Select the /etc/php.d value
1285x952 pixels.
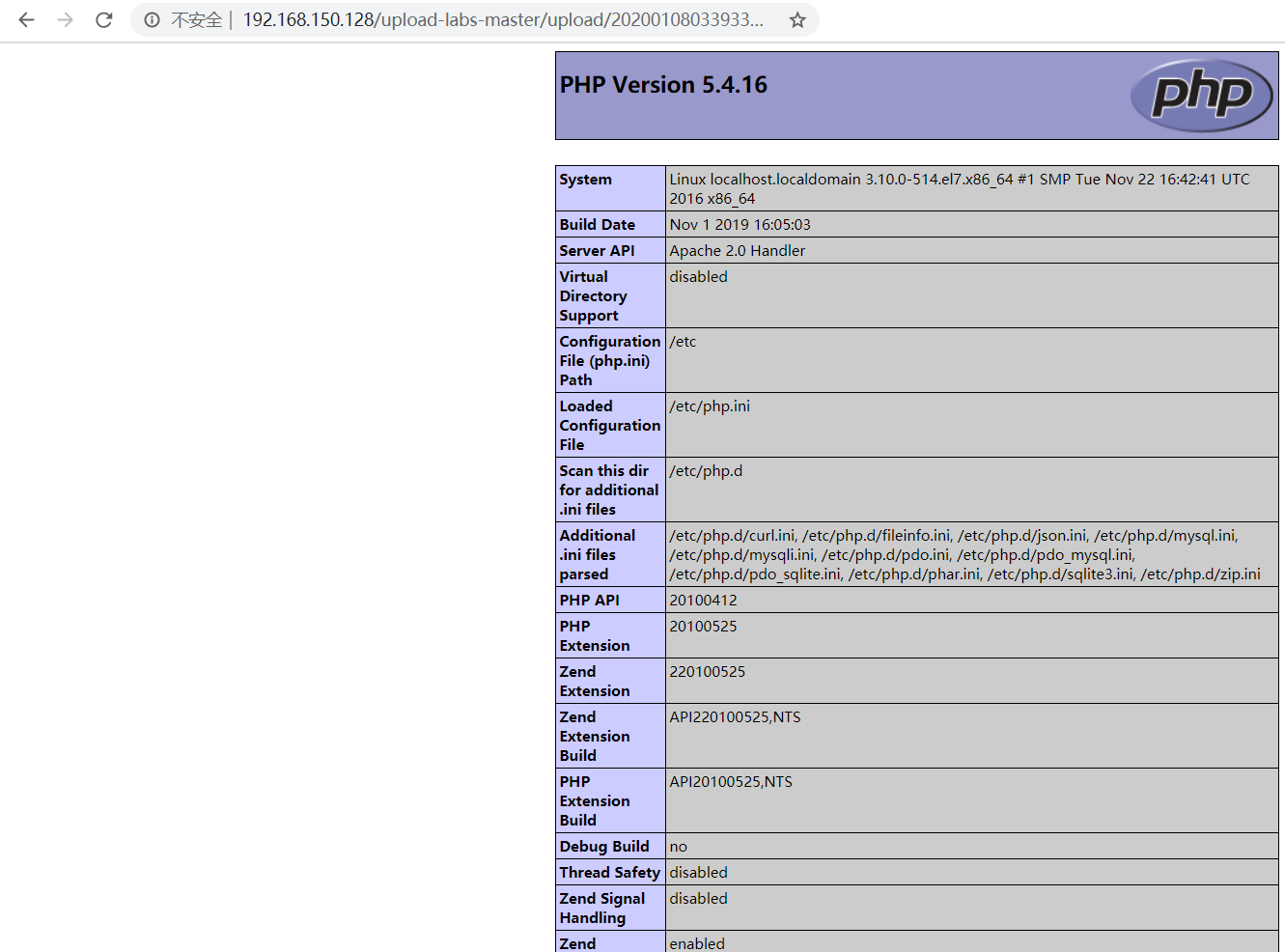click(707, 471)
